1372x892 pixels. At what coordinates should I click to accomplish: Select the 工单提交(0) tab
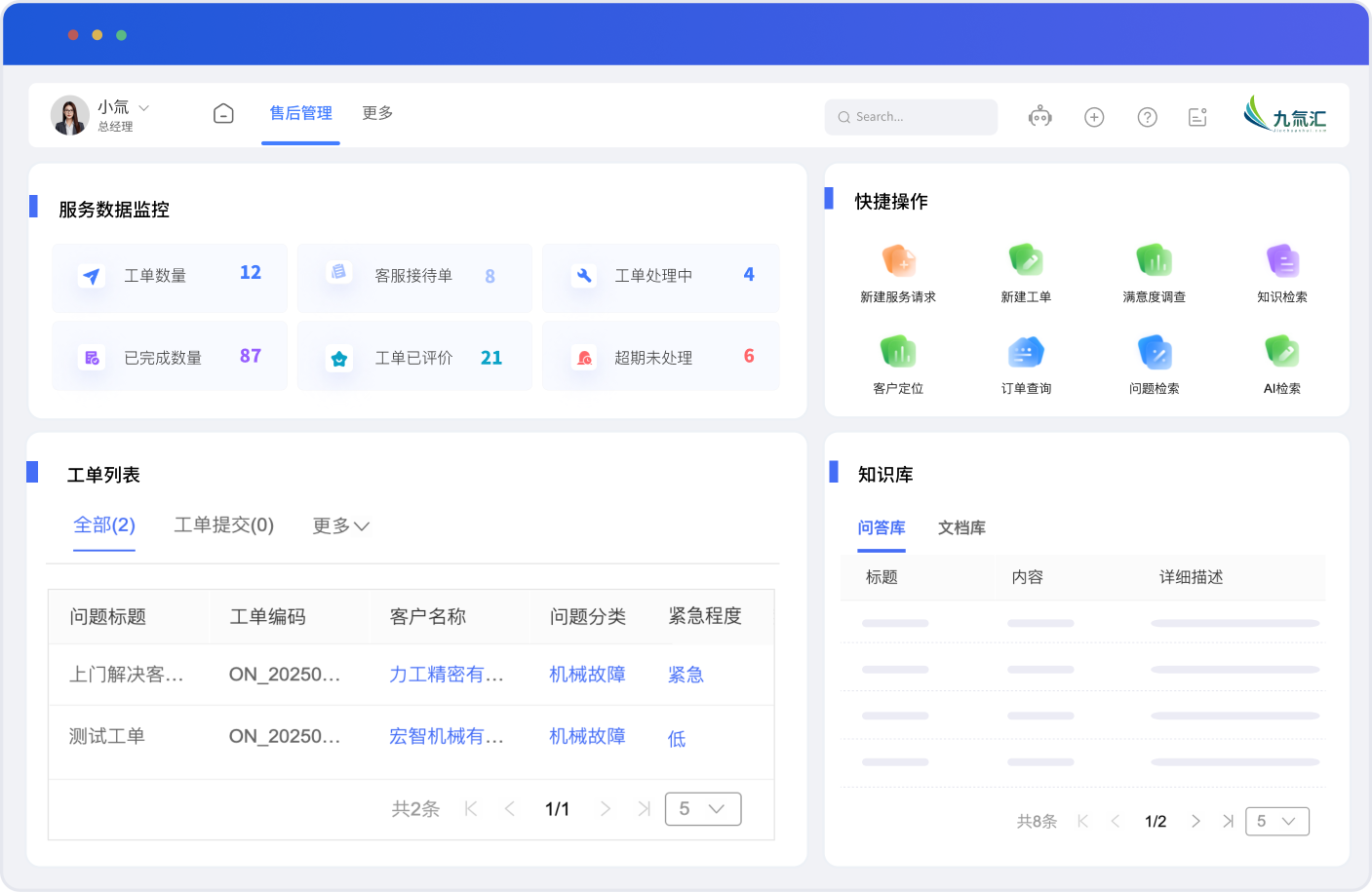coord(223,525)
